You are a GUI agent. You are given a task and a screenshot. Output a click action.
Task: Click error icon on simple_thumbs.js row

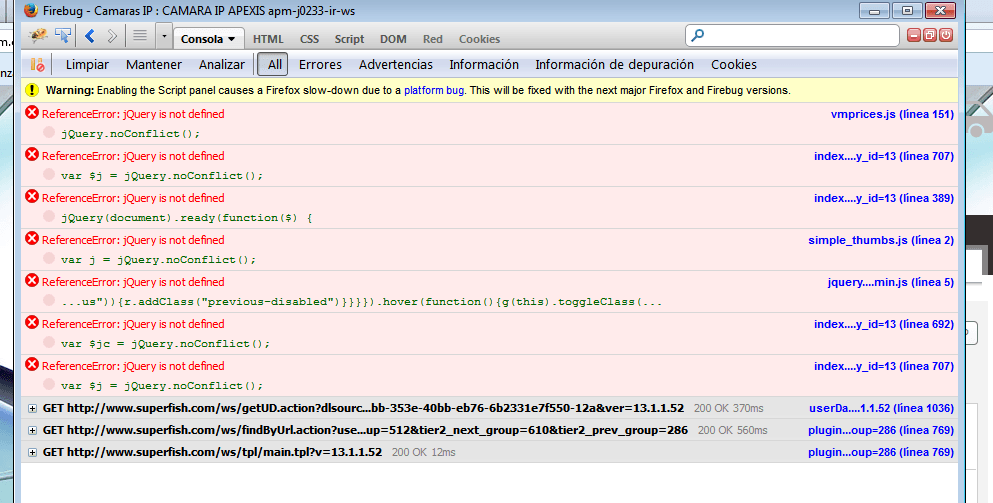tap(32, 239)
